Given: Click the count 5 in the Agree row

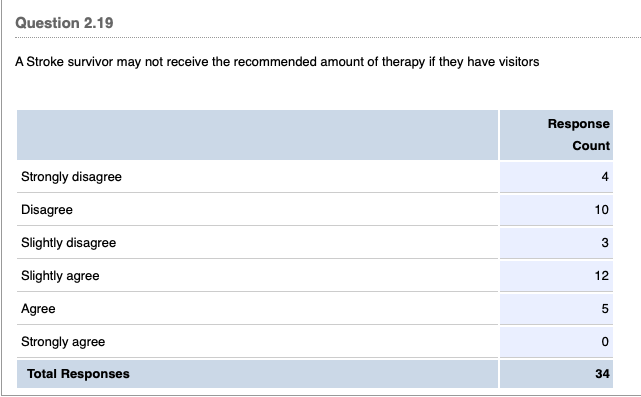Looking at the screenshot, I should coord(605,309).
